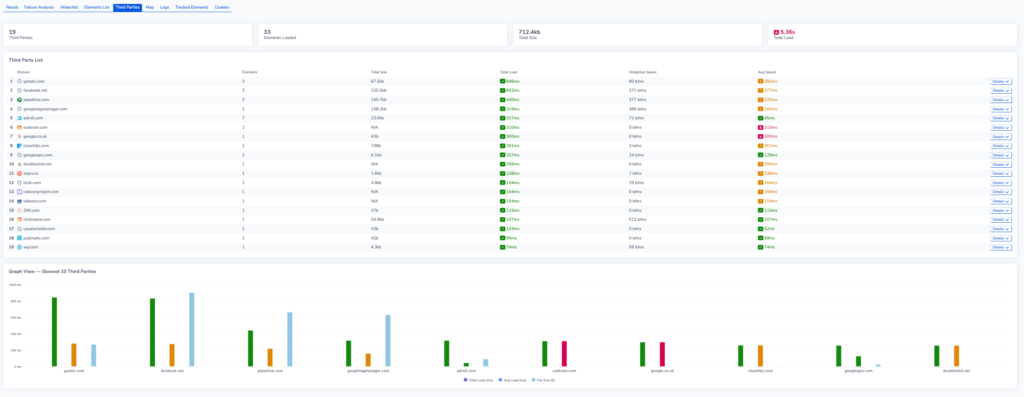Click the clearbitjs.com favicon icon

pos(20,146)
